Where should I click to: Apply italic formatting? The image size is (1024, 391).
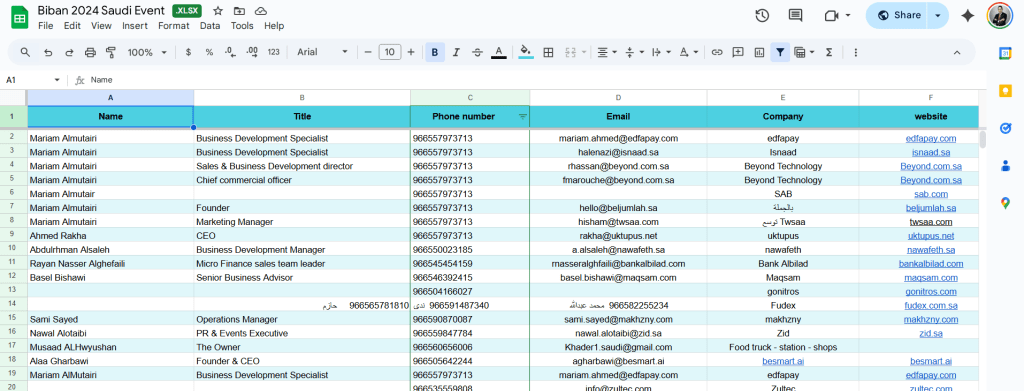[456, 52]
